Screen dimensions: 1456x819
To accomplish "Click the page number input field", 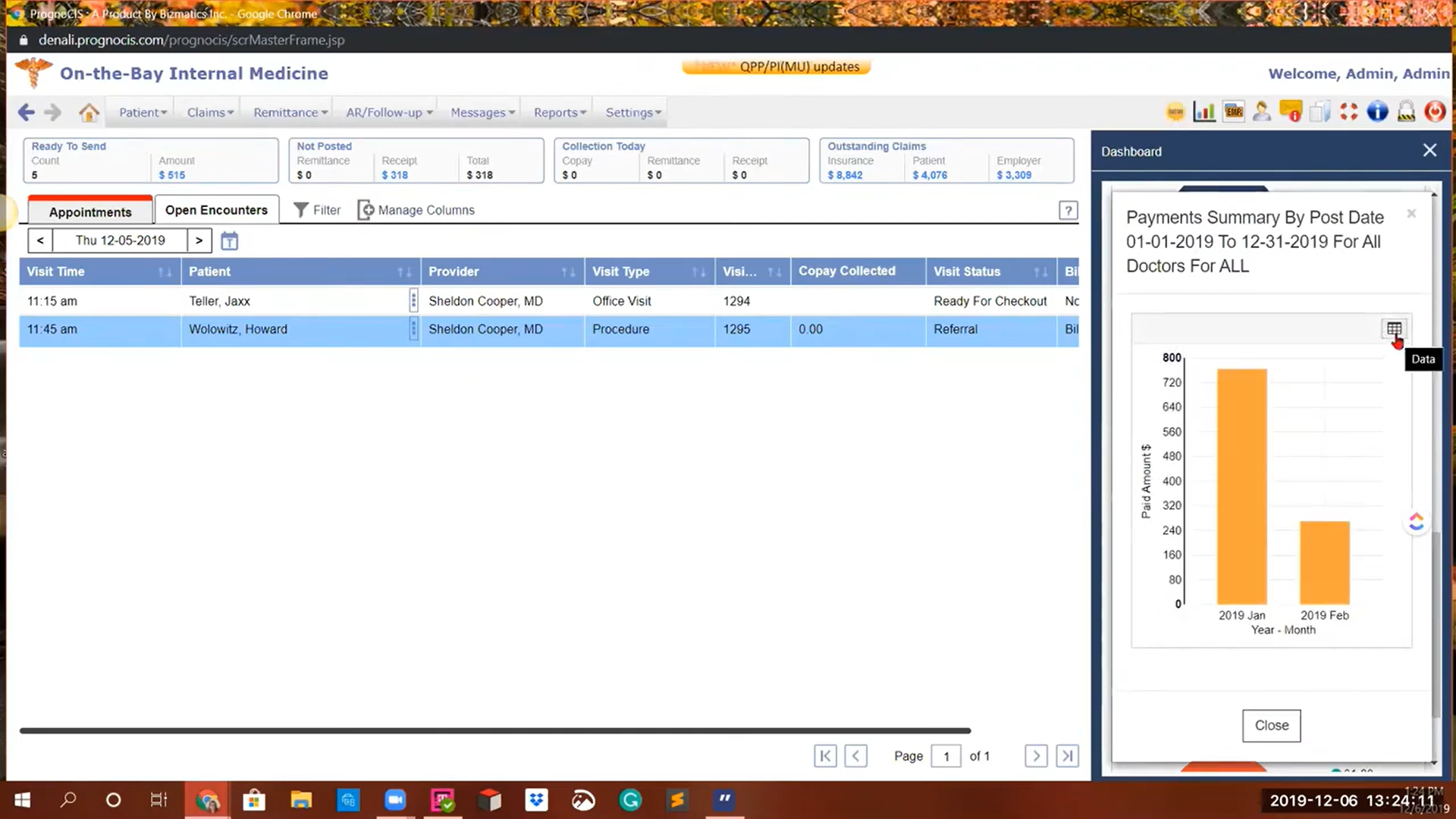I will pos(946,756).
